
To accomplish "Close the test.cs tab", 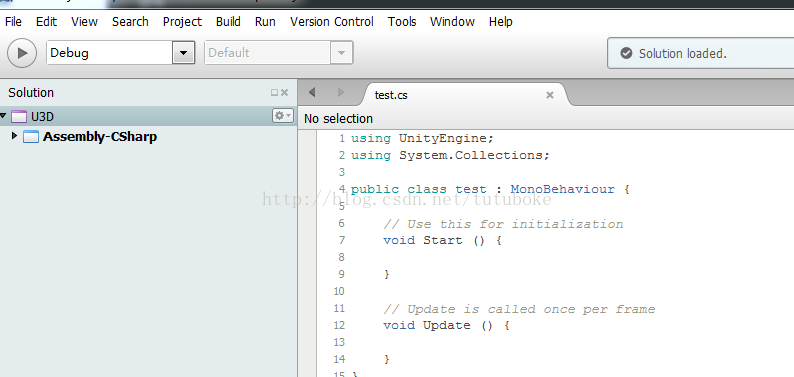I will coord(550,95).
